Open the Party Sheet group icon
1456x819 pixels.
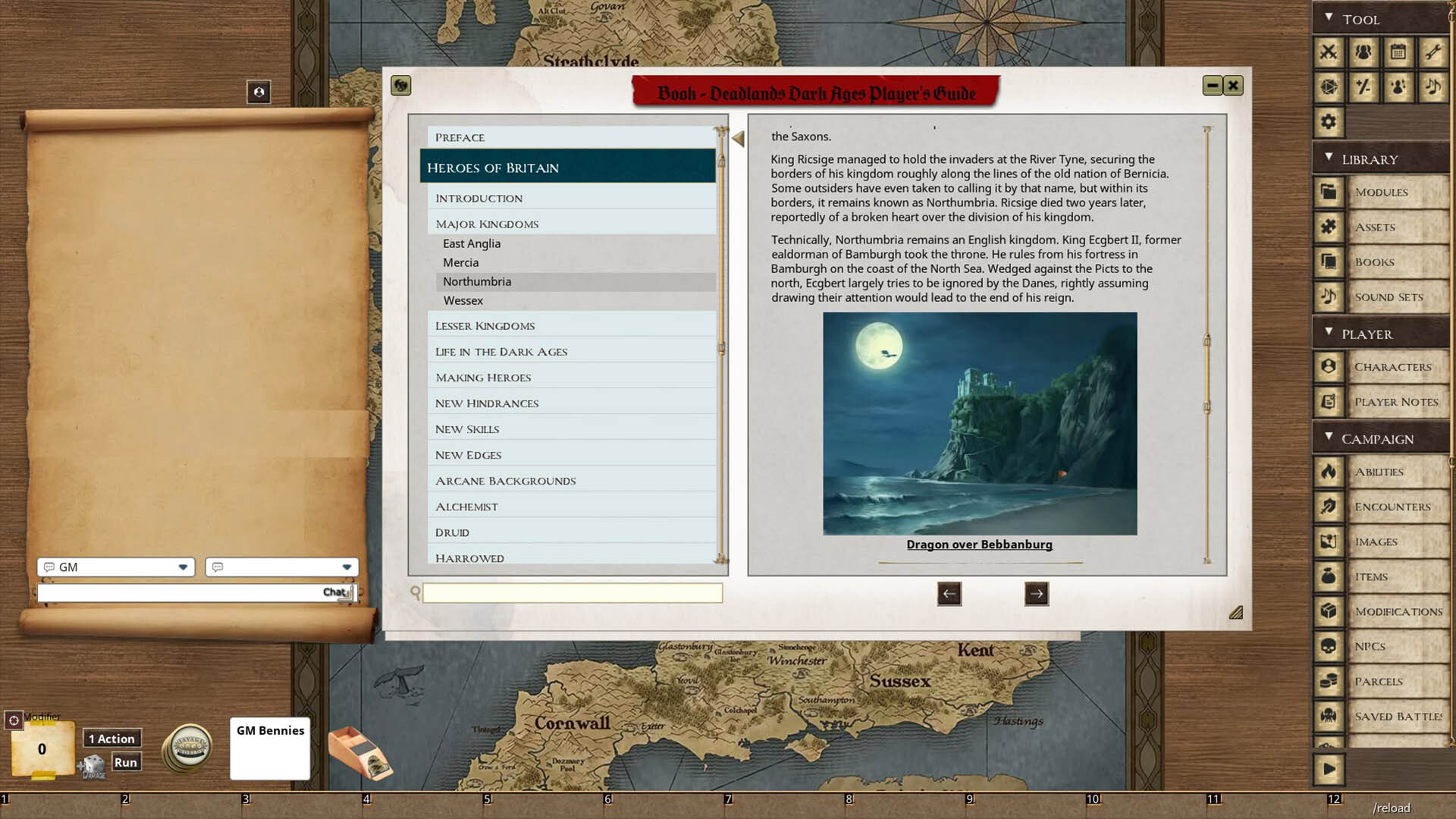click(x=1363, y=52)
